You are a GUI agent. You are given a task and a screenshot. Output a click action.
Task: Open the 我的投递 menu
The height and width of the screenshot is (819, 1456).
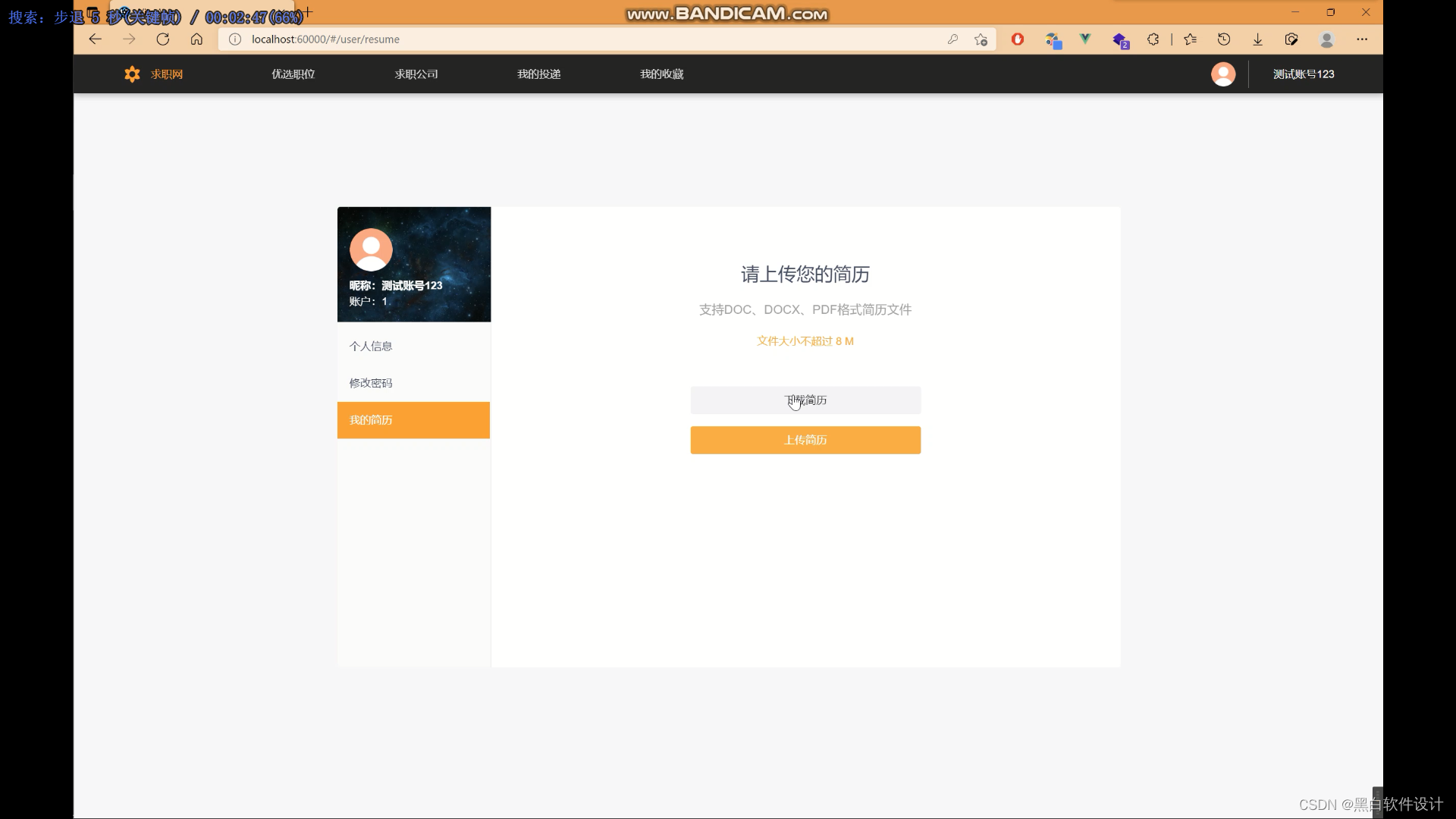click(539, 74)
